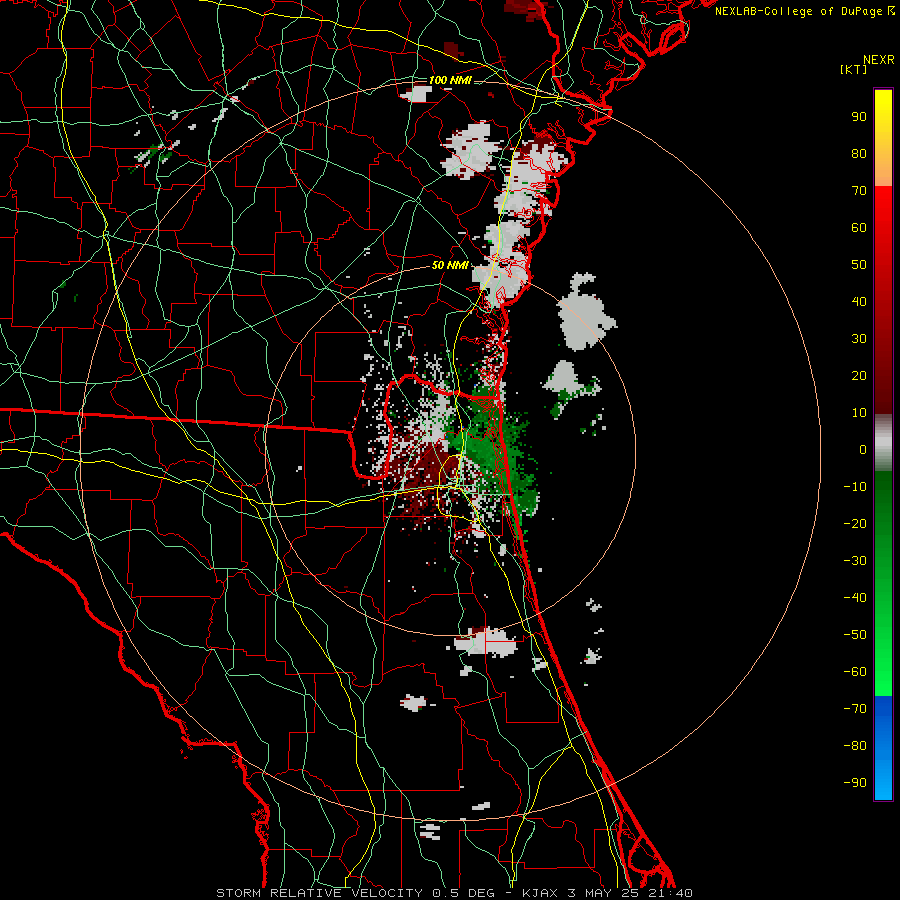Click the 100 NMI range ring label
900x900 pixels.
point(450,80)
